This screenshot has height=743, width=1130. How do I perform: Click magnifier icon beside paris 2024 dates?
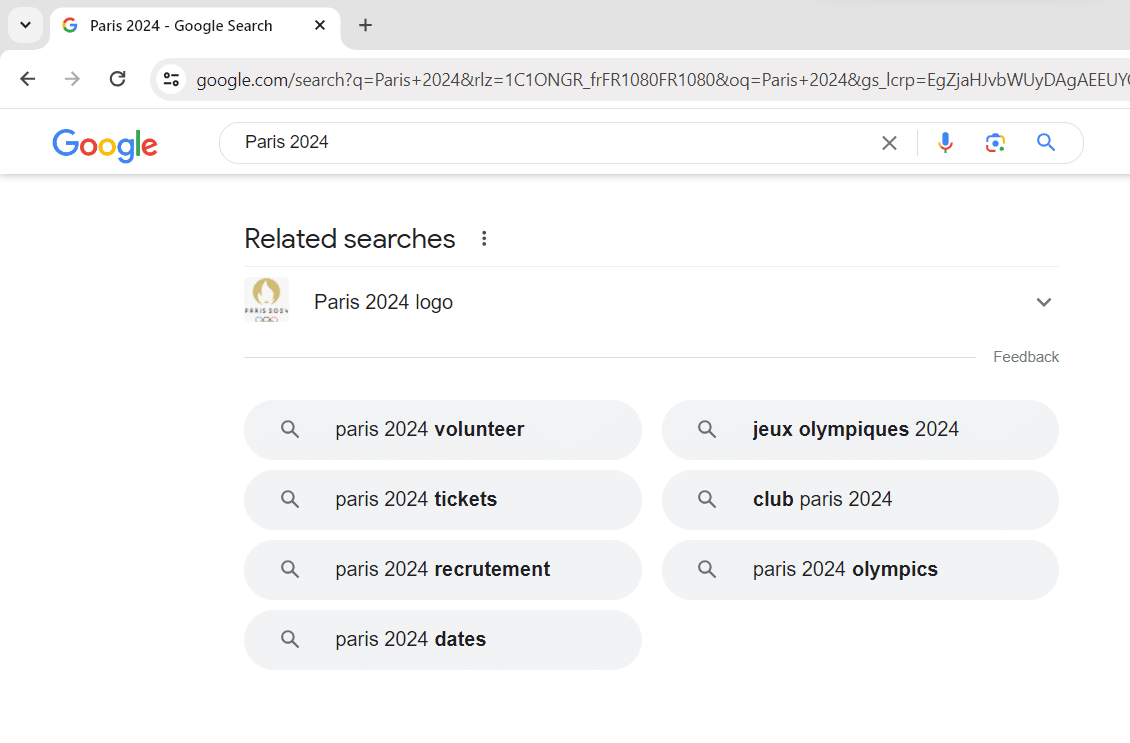290,639
